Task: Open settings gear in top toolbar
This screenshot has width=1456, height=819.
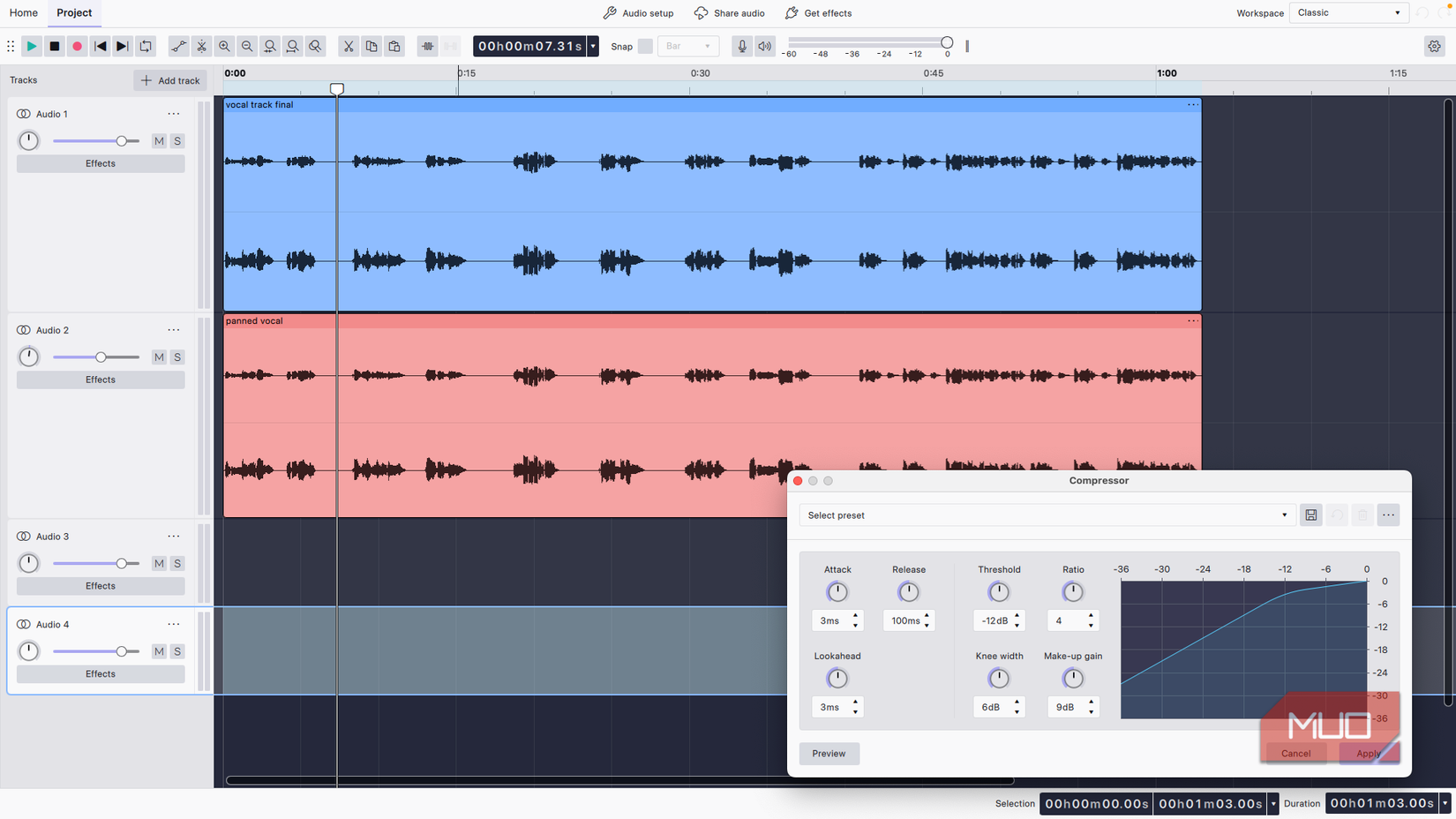Action: pyautogui.click(x=1435, y=46)
